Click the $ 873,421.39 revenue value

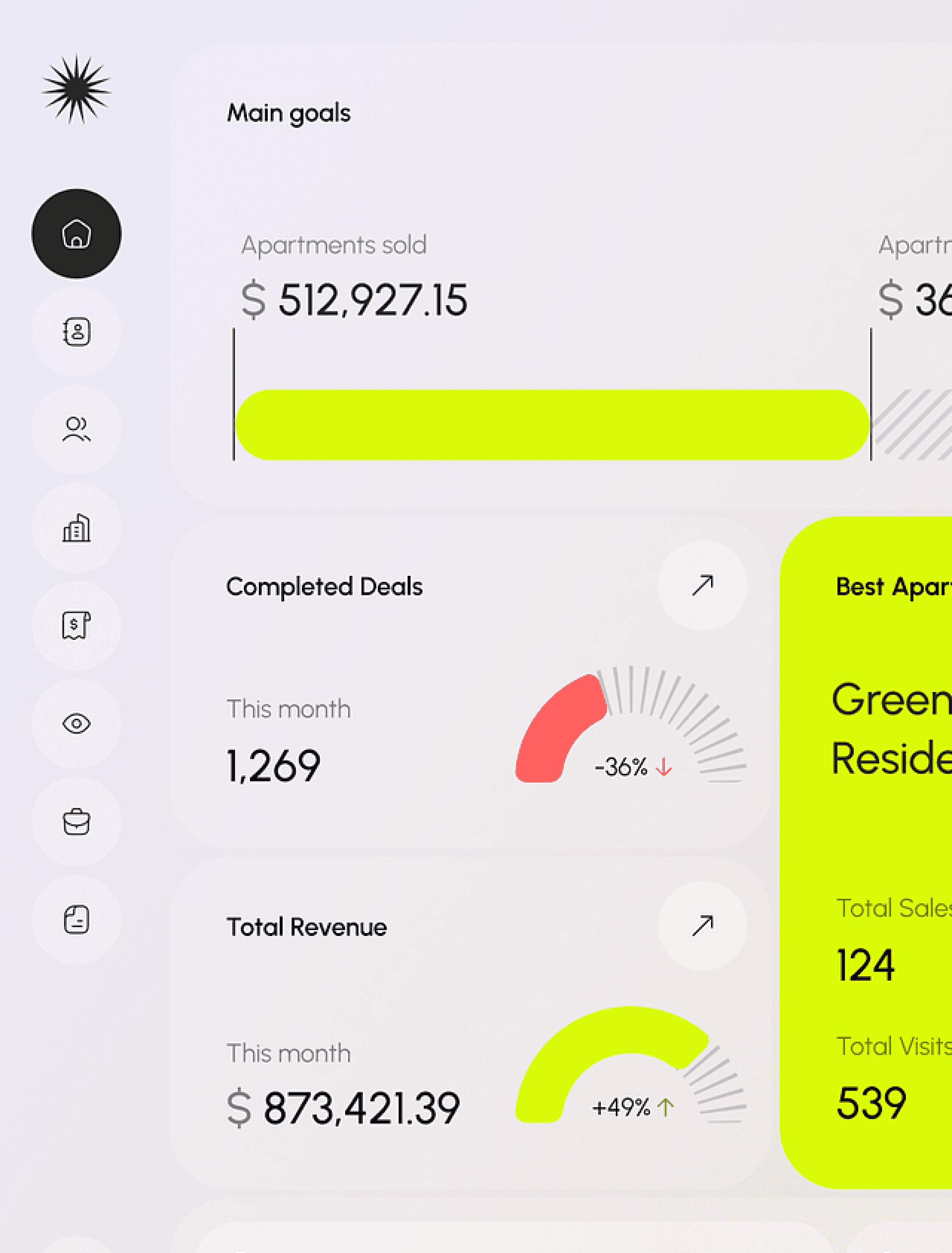tap(343, 1108)
